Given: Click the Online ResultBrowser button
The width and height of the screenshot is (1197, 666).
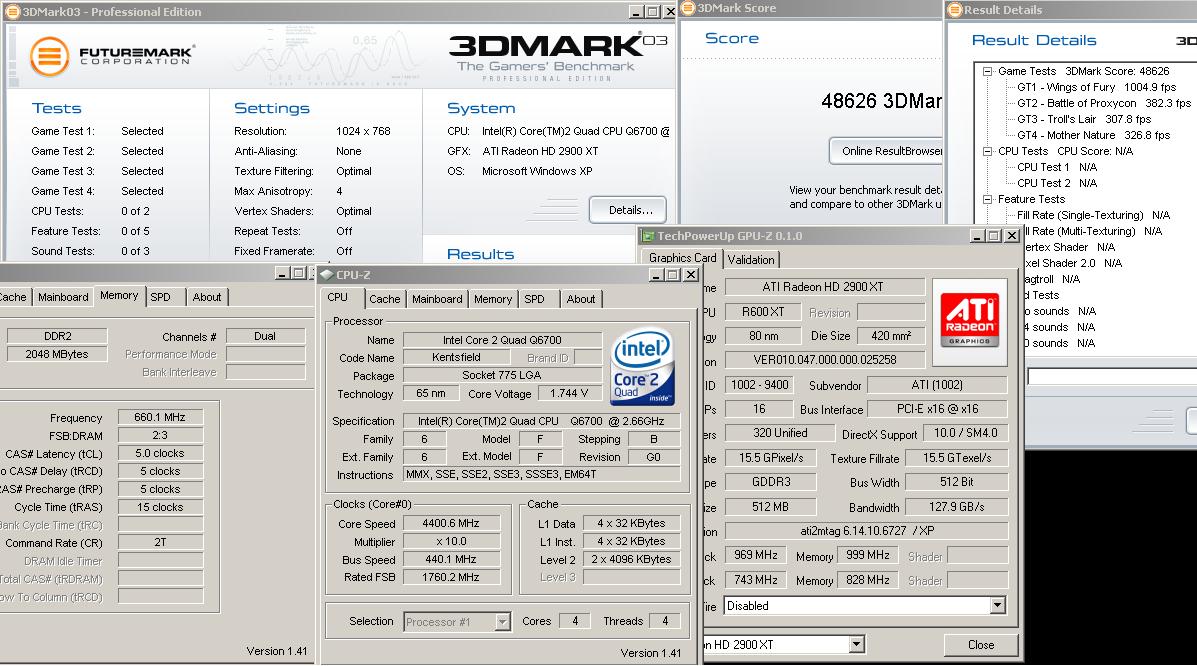Looking at the screenshot, I should coord(887,151).
